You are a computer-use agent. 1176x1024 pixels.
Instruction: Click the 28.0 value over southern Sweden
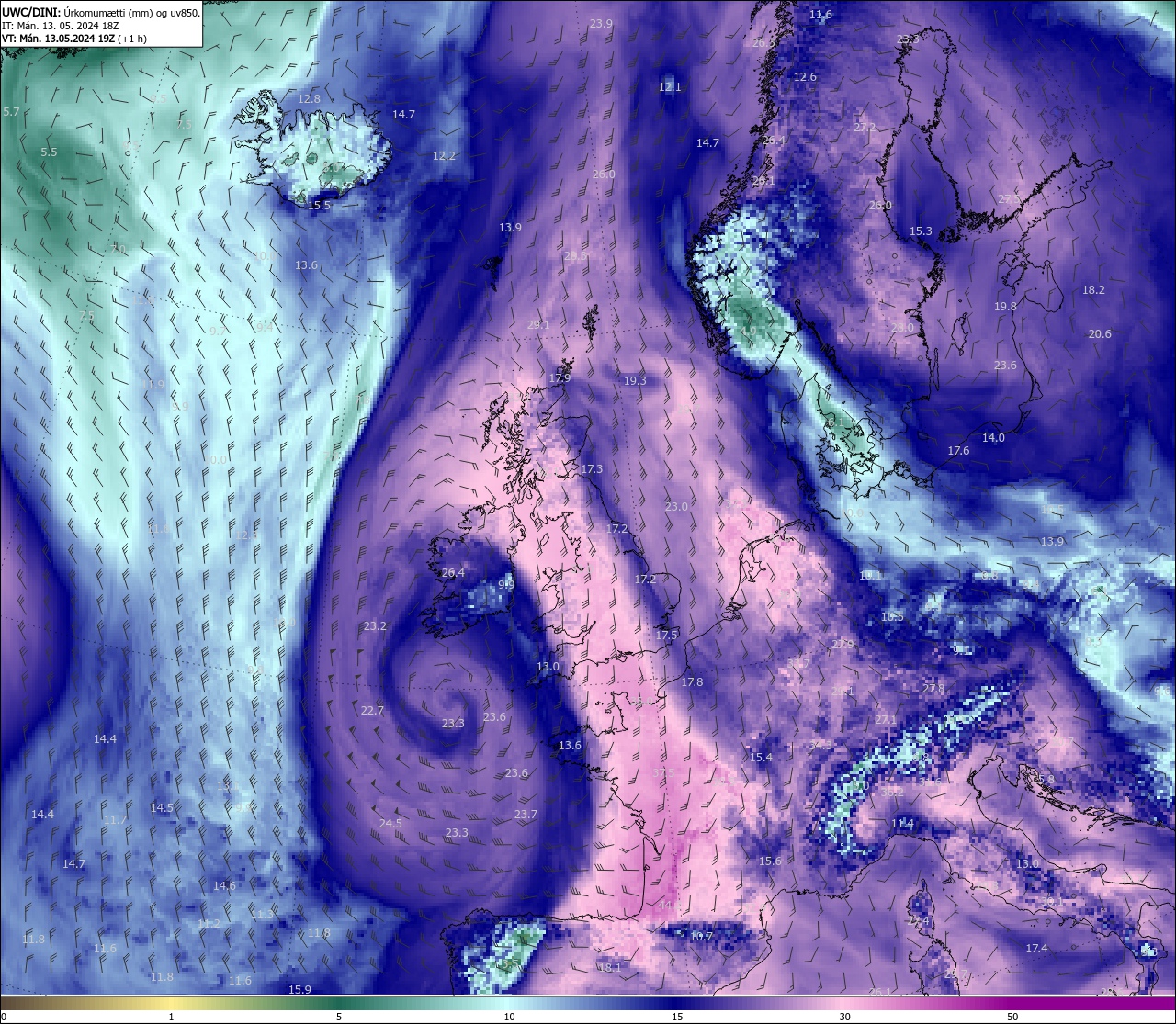coord(903,328)
